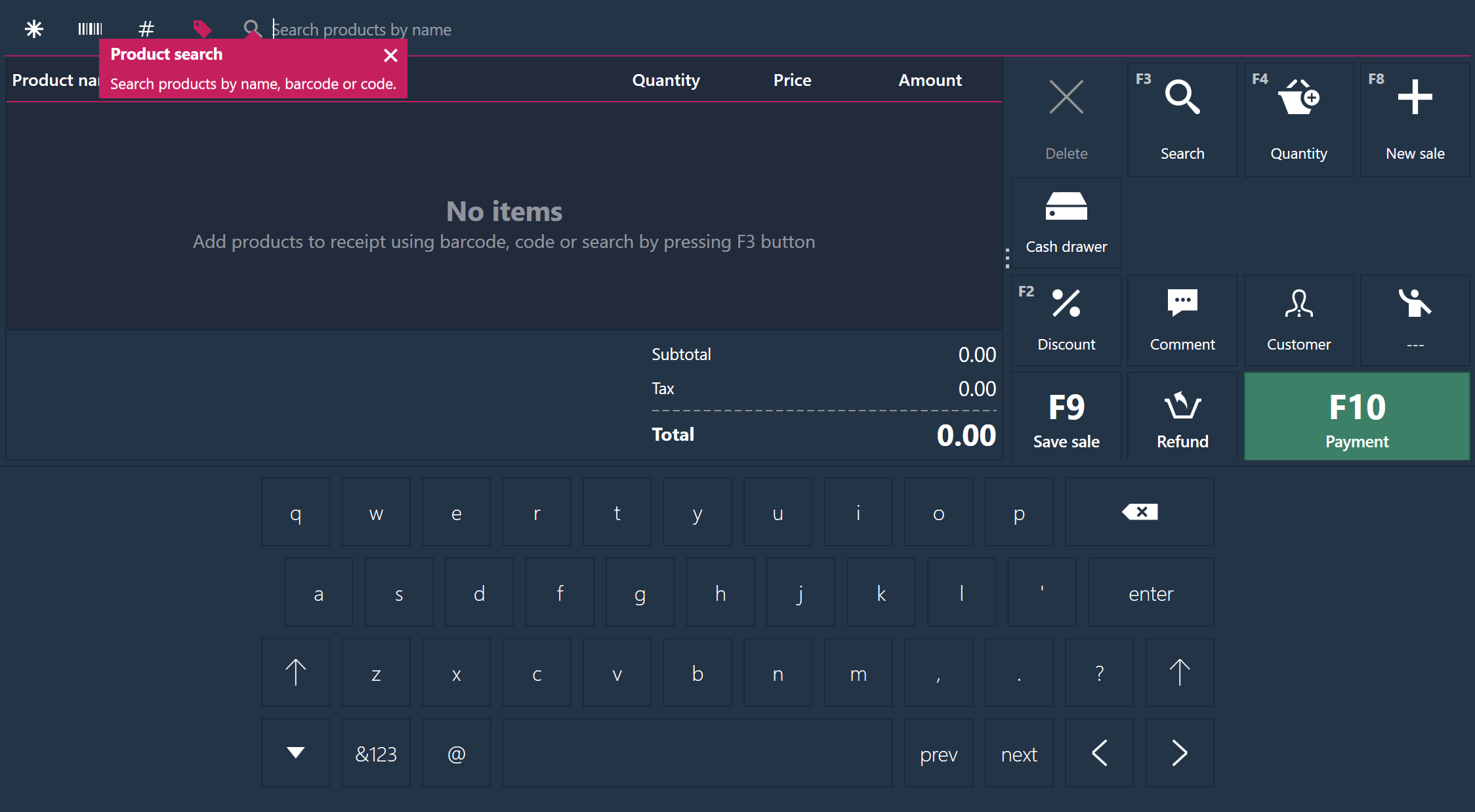Start a New sale with F8 plus
The image size is (1475, 812).
point(1415,119)
